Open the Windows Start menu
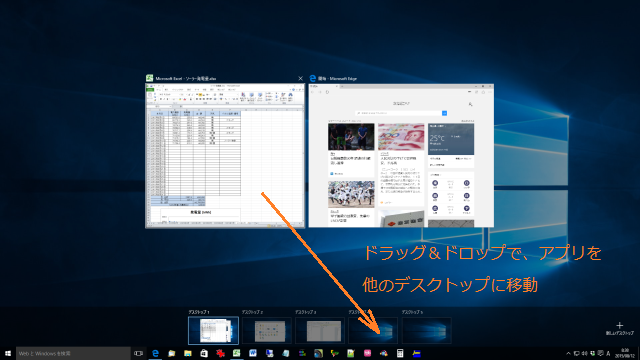The height and width of the screenshot is (360, 640). pyautogui.click(x=8, y=353)
